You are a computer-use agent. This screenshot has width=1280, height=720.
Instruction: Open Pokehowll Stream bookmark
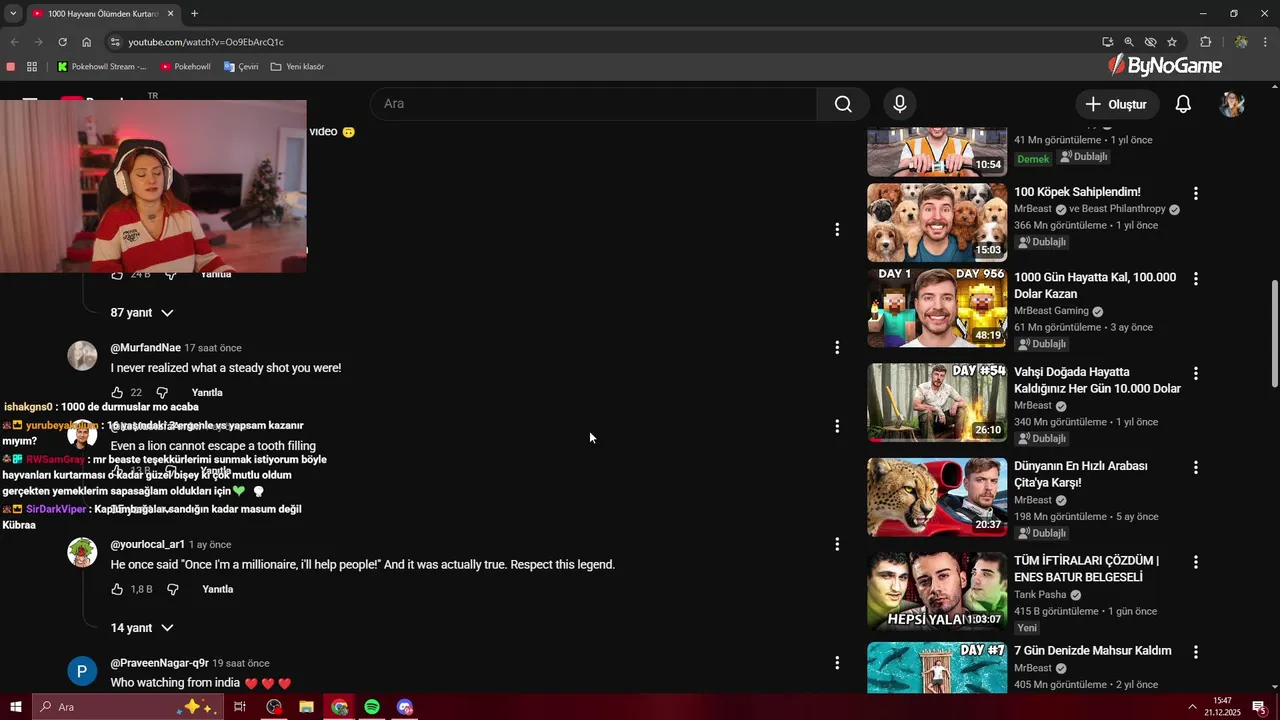click(x=102, y=67)
